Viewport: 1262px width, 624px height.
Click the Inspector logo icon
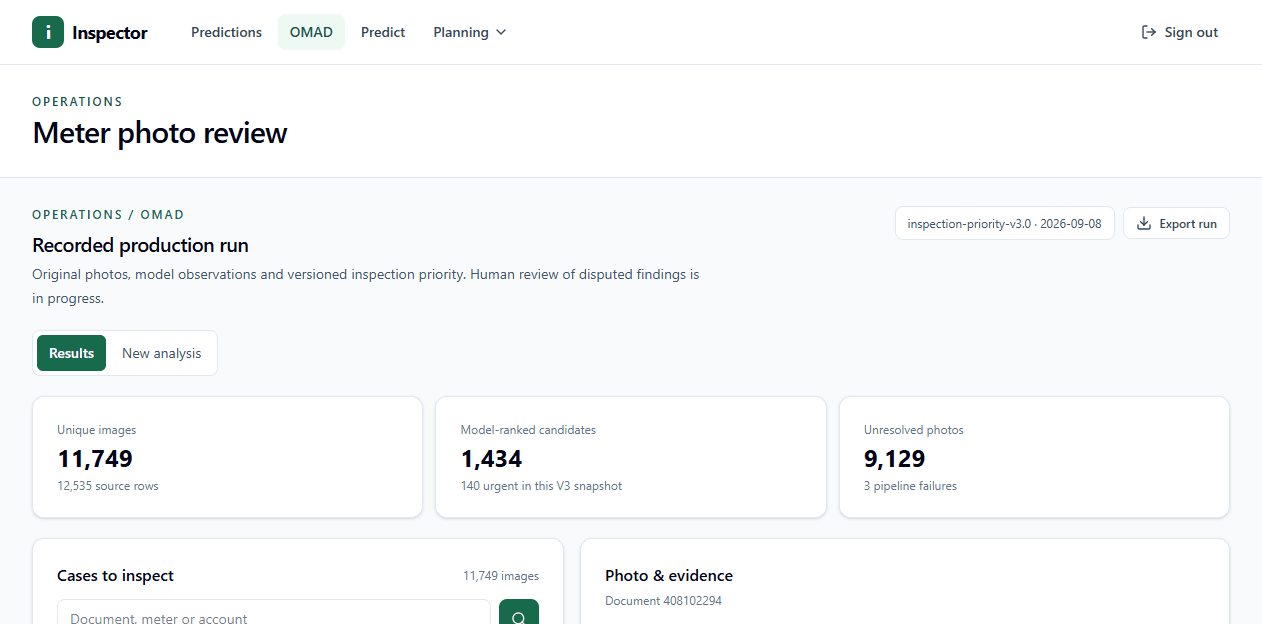48,32
